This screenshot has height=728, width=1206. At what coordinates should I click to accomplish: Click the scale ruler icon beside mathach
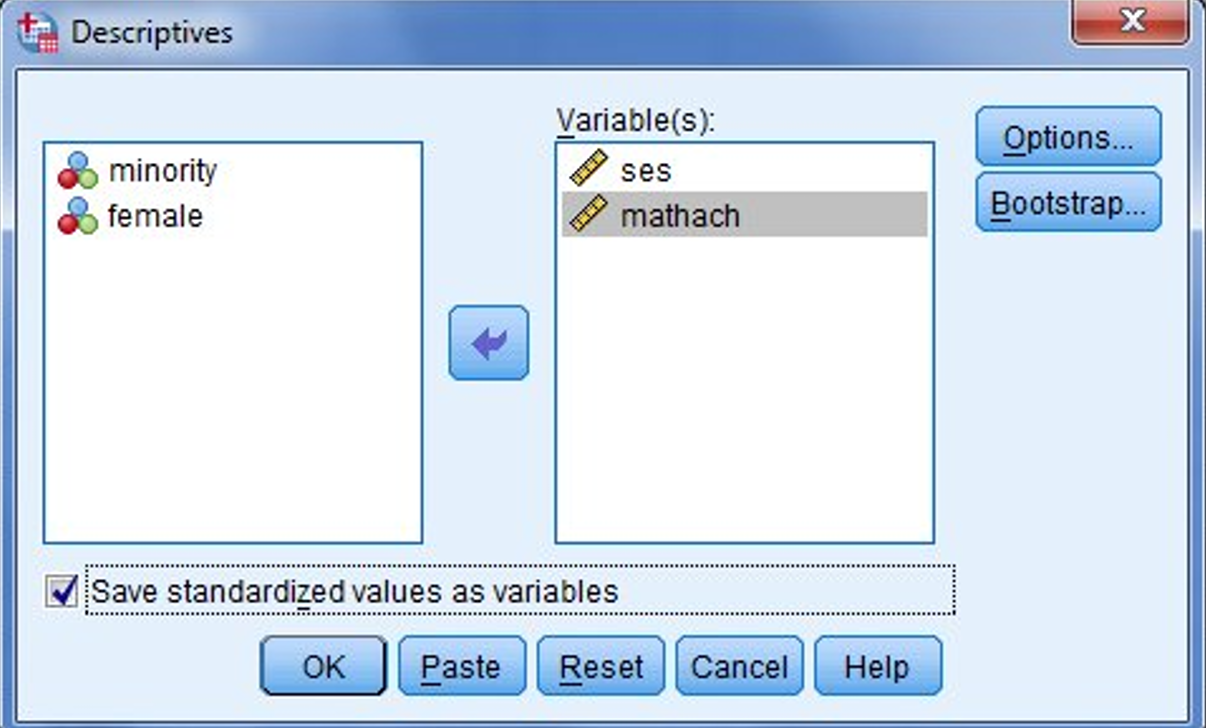click(x=589, y=214)
